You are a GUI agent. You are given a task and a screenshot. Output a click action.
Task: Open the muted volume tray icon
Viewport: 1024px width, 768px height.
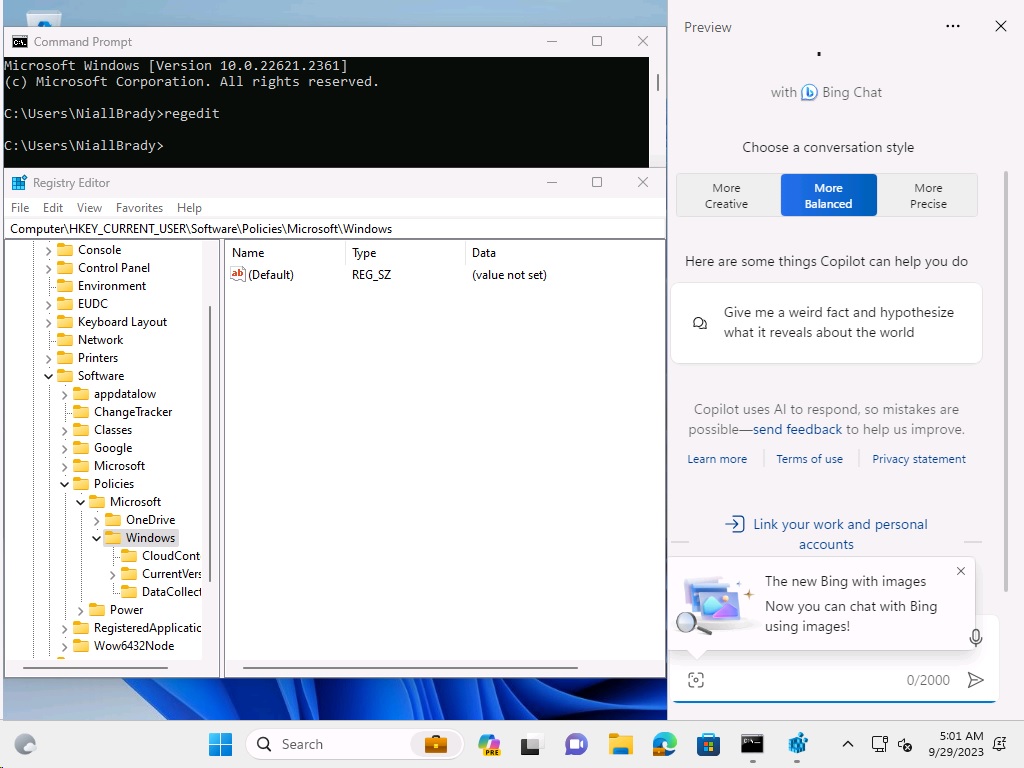(905, 744)
